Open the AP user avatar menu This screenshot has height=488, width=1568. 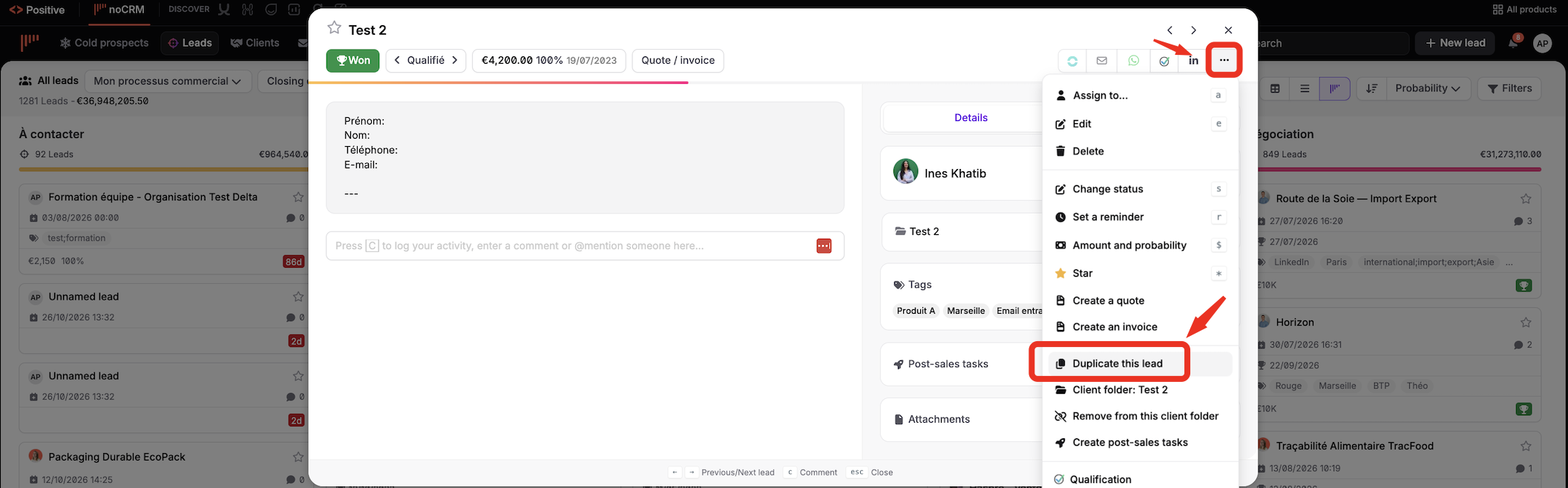click(1543, 44)
